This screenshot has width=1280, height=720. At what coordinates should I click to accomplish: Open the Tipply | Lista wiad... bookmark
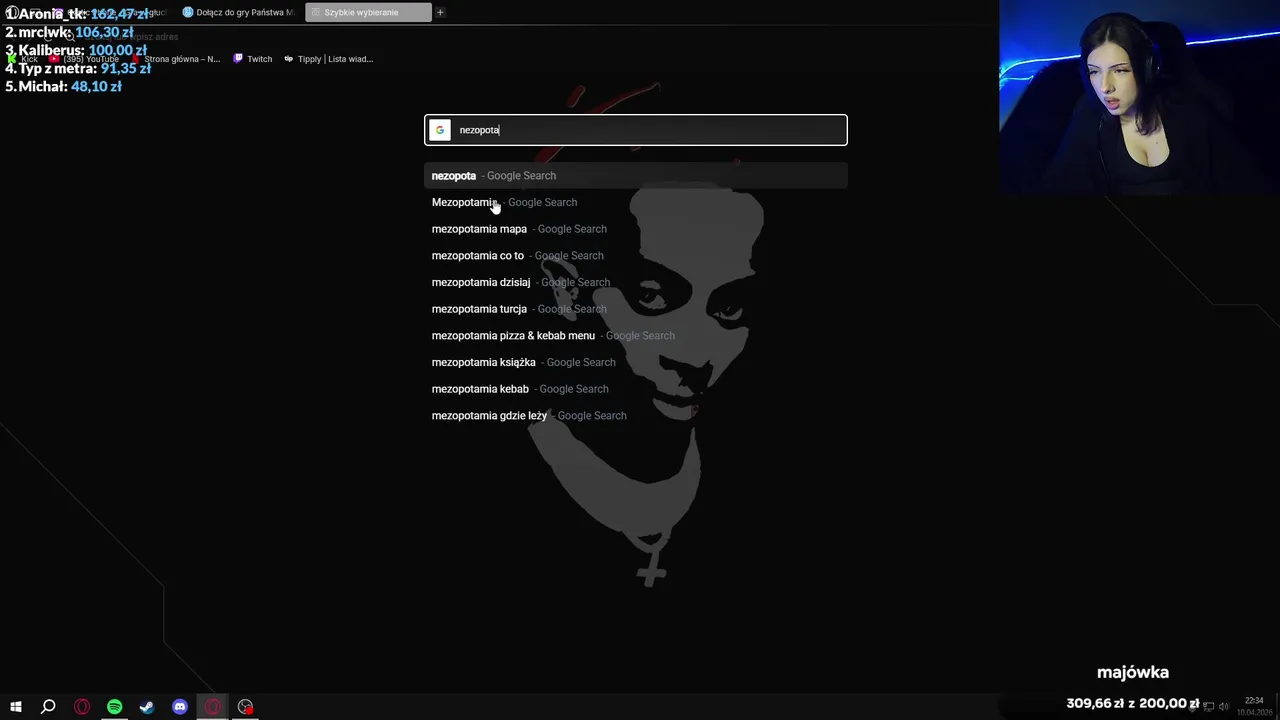click(328, 59)
